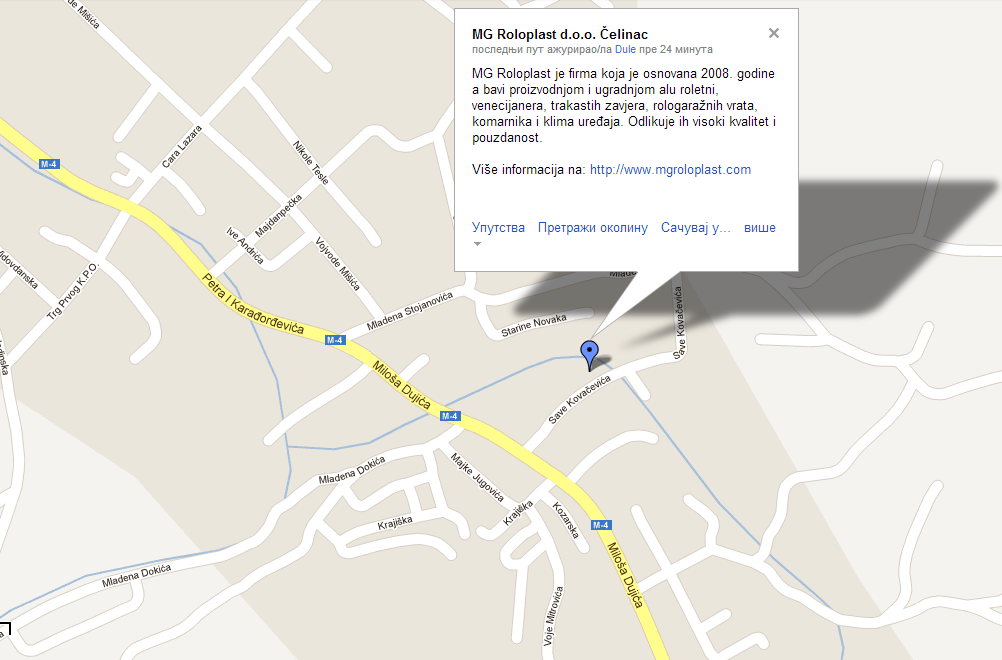Click the Cara Lazara street label
Image resolution: width=1002 pixels, height=660 pixels.
181,146
